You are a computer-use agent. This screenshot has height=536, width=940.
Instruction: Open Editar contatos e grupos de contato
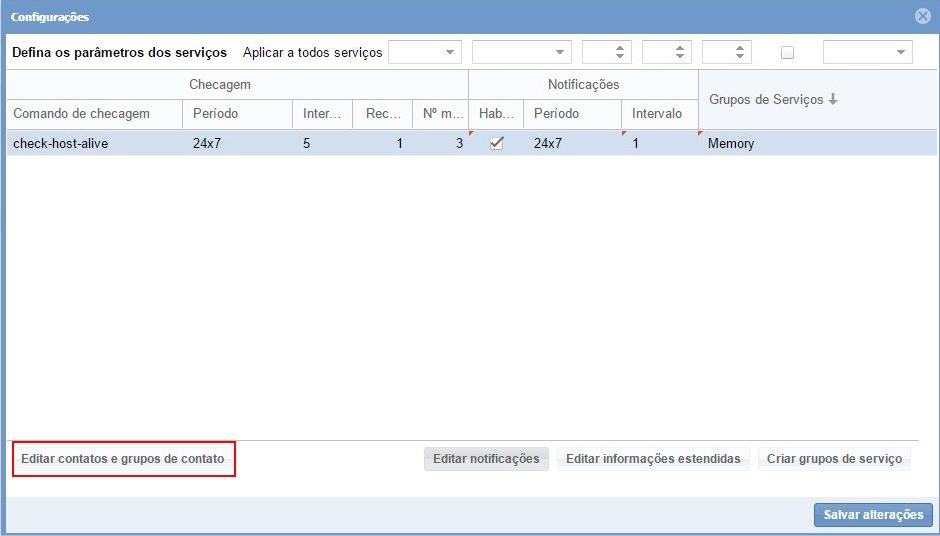tap(123, 459)
